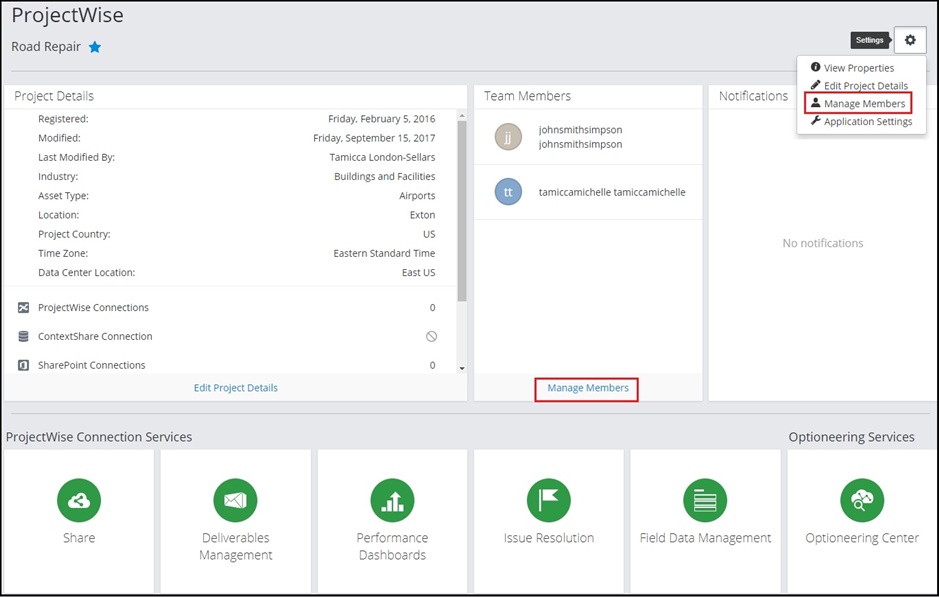Click the Project Details scrollbar down arrow
939x597 pixels.
point(462,368)
